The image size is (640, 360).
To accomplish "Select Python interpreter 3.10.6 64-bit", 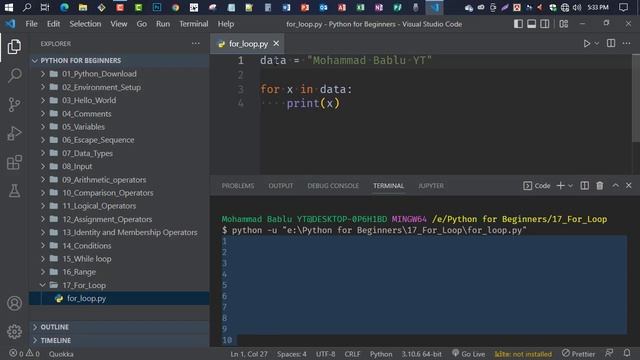I will click(x=421, y=354).
